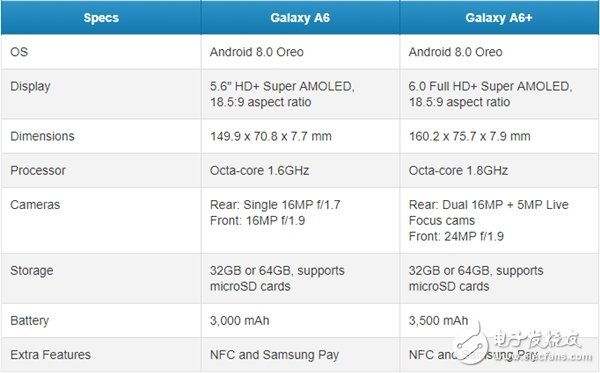Click the Storage row label
Viewport: 600px width, 373px height.
pyautogui.click(x=32, y=270)
